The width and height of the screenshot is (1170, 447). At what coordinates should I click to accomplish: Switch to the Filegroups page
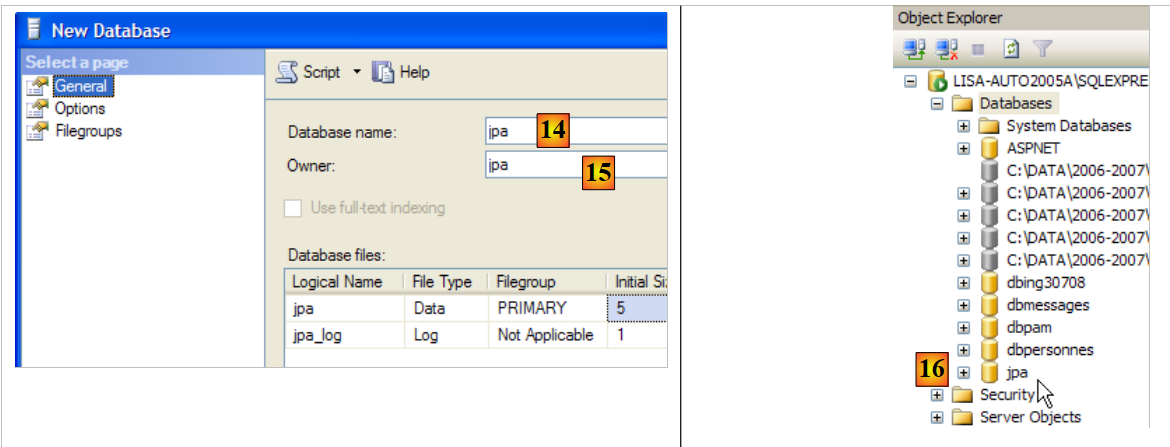tap(88, 131)
